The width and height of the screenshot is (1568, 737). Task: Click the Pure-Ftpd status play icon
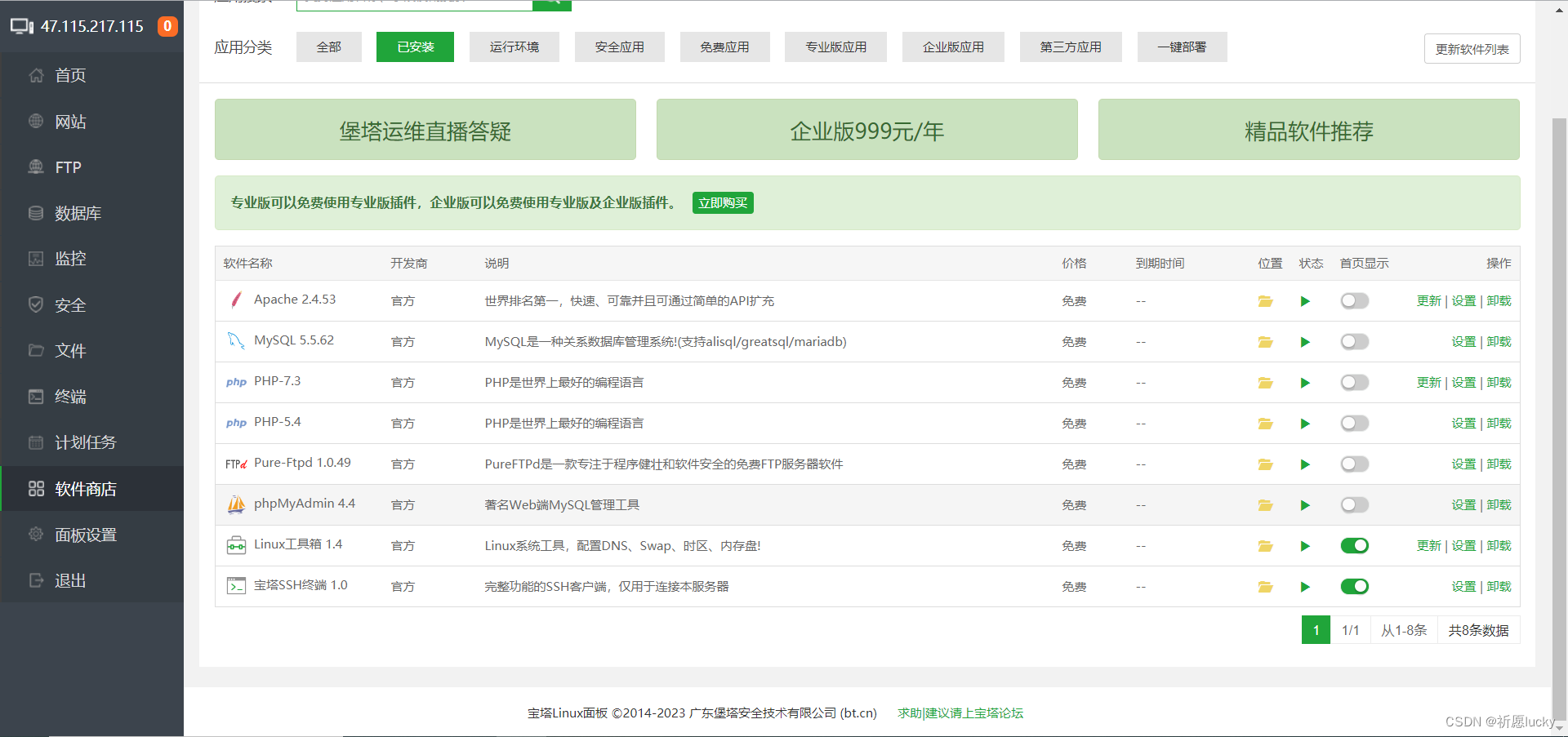pyautogui.click(x=1305, y=464)
